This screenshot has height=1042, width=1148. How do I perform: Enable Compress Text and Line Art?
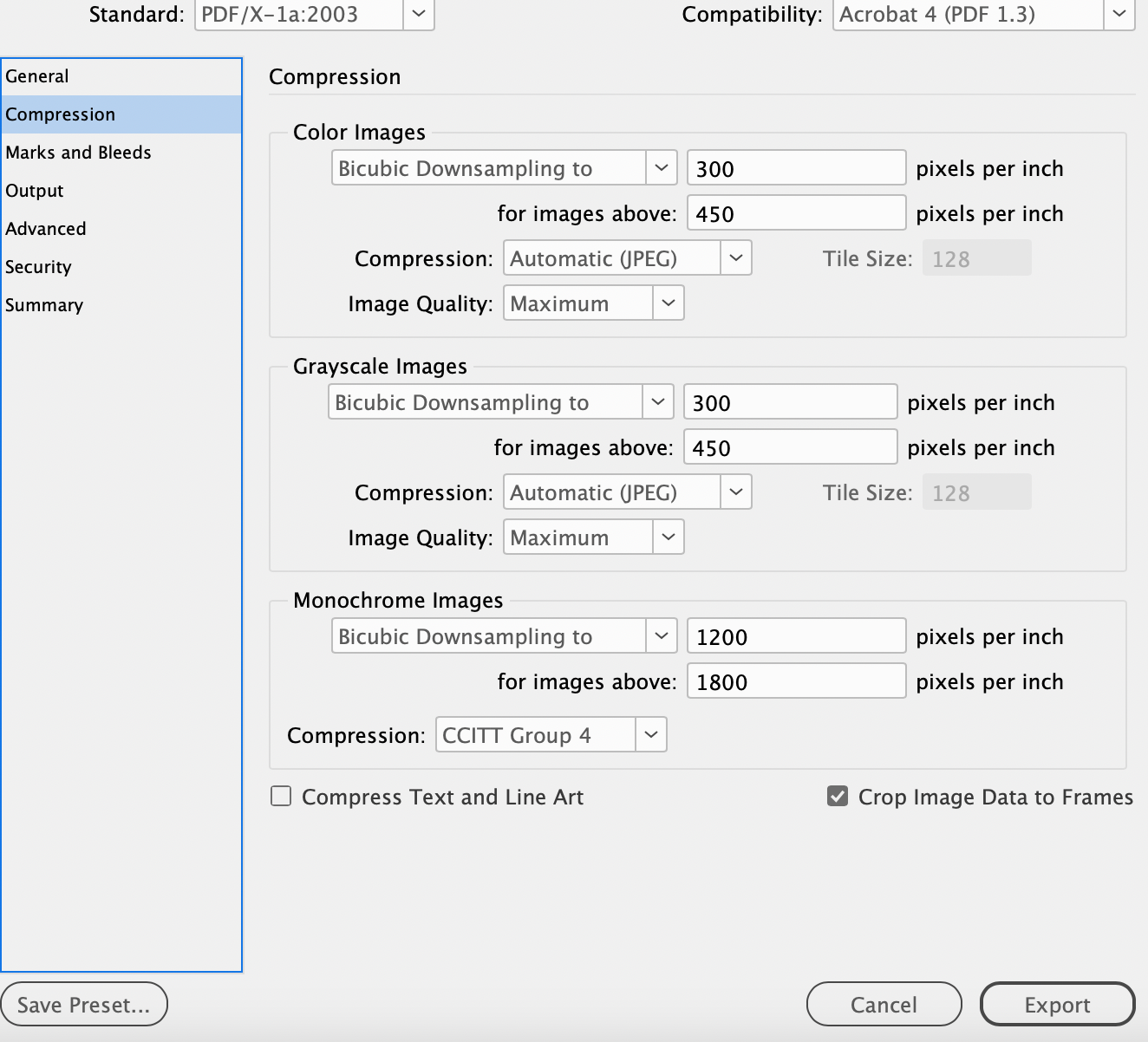pyautogui.click(x=281, y=797)
